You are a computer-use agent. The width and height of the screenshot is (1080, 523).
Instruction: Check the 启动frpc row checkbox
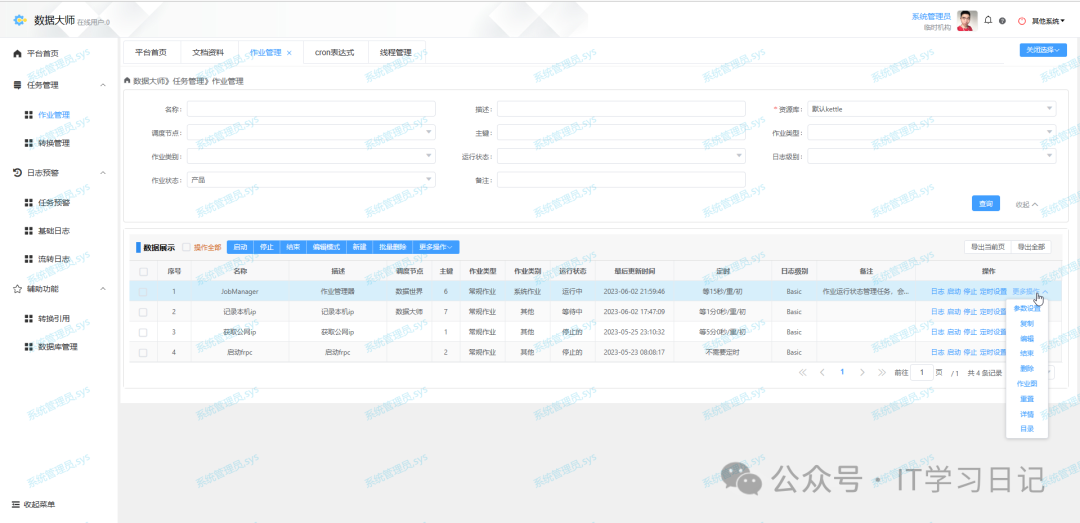143,352
